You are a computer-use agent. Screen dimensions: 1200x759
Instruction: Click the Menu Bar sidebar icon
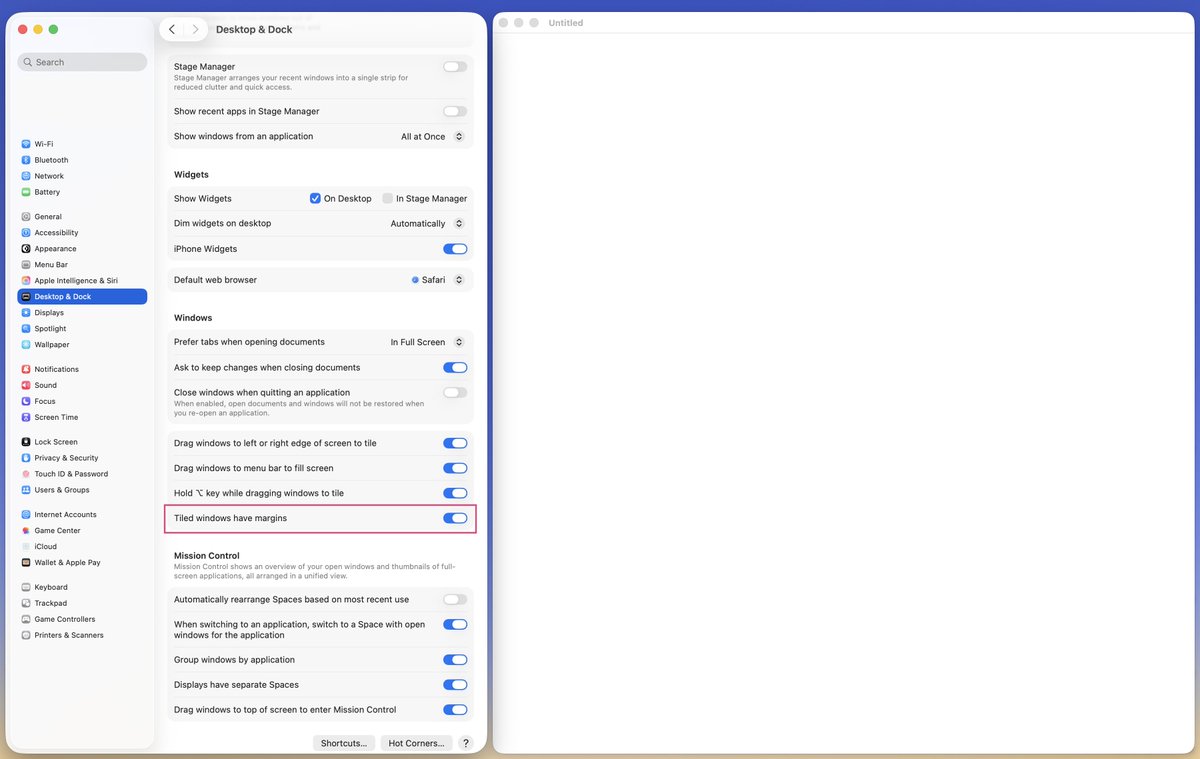tap(26, 265)
